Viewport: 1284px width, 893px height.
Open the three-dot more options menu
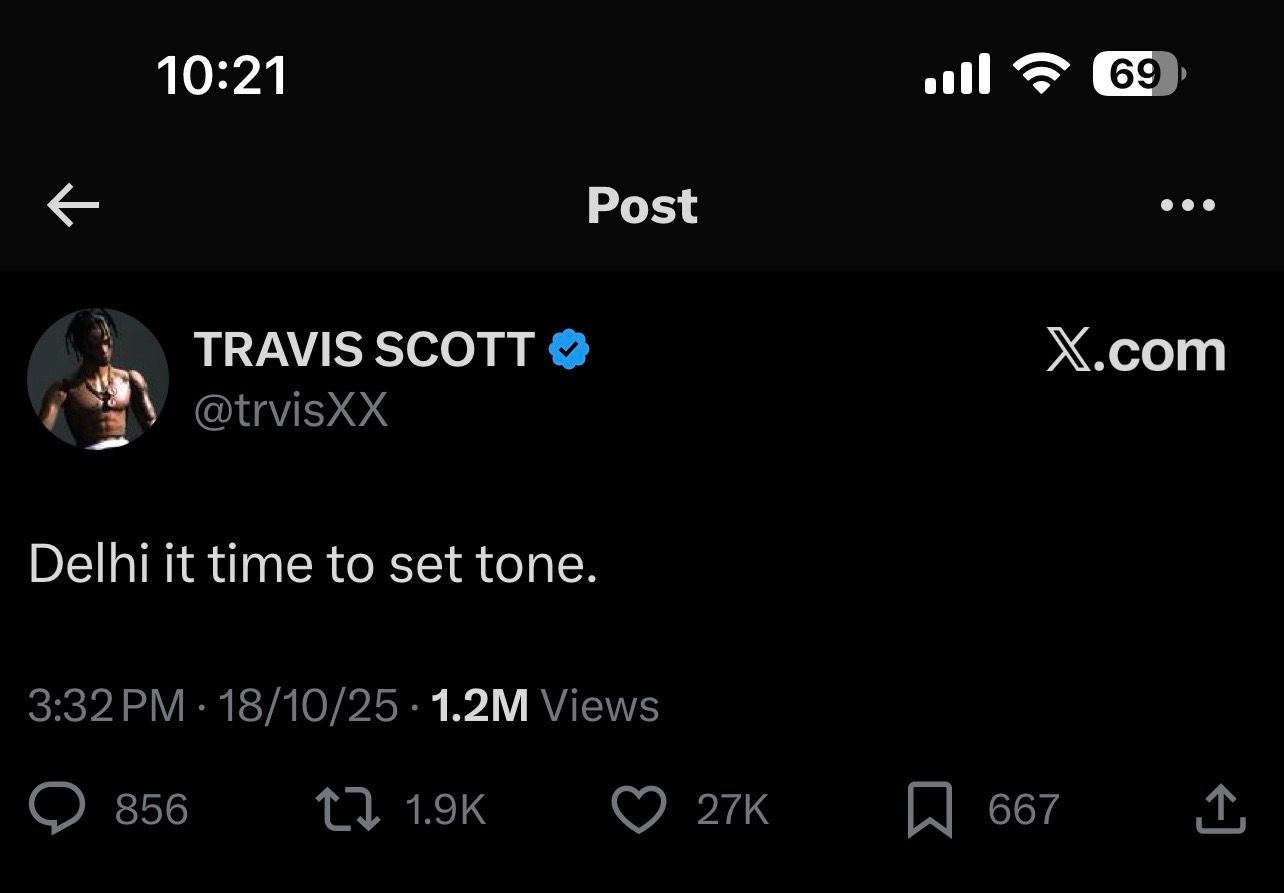coord(1187,206)
